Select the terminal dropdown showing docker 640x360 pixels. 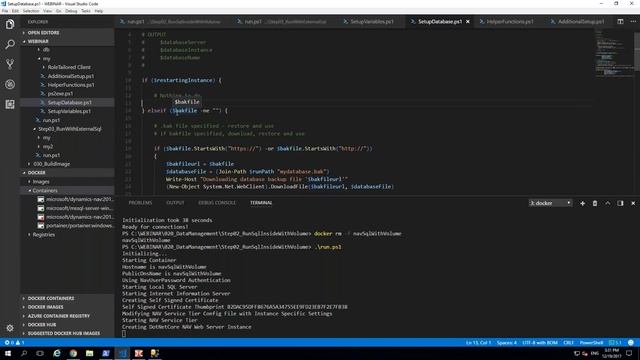click(x=550, y=203)
